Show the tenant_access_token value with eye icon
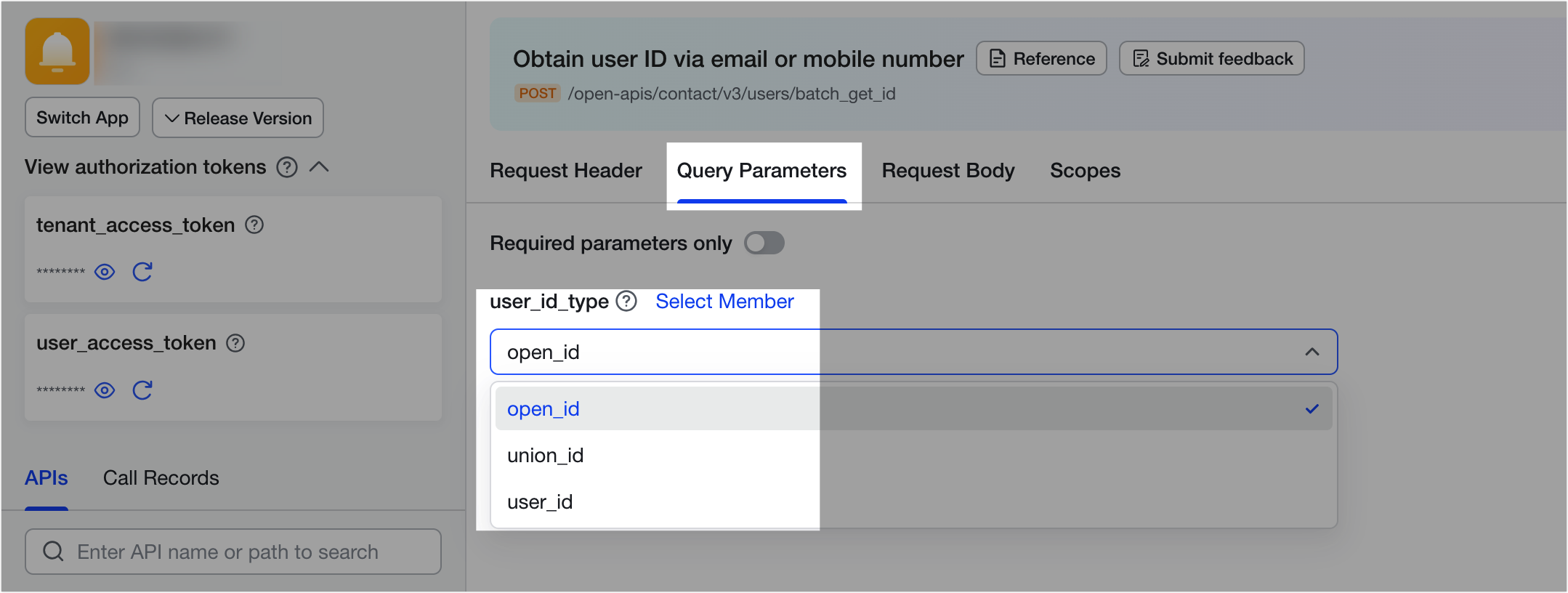 (x=105, y=272)
